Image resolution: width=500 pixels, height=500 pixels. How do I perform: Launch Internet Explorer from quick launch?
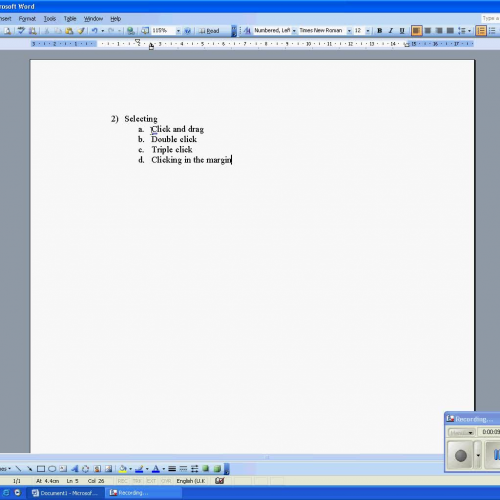[x=6, y=493]
